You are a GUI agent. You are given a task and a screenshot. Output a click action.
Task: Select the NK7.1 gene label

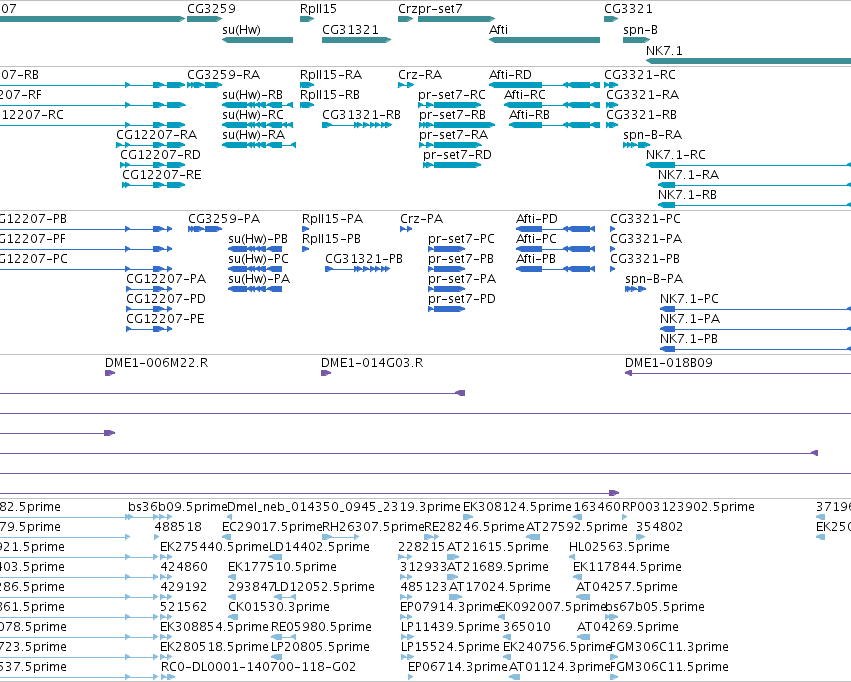pos(664,50)
